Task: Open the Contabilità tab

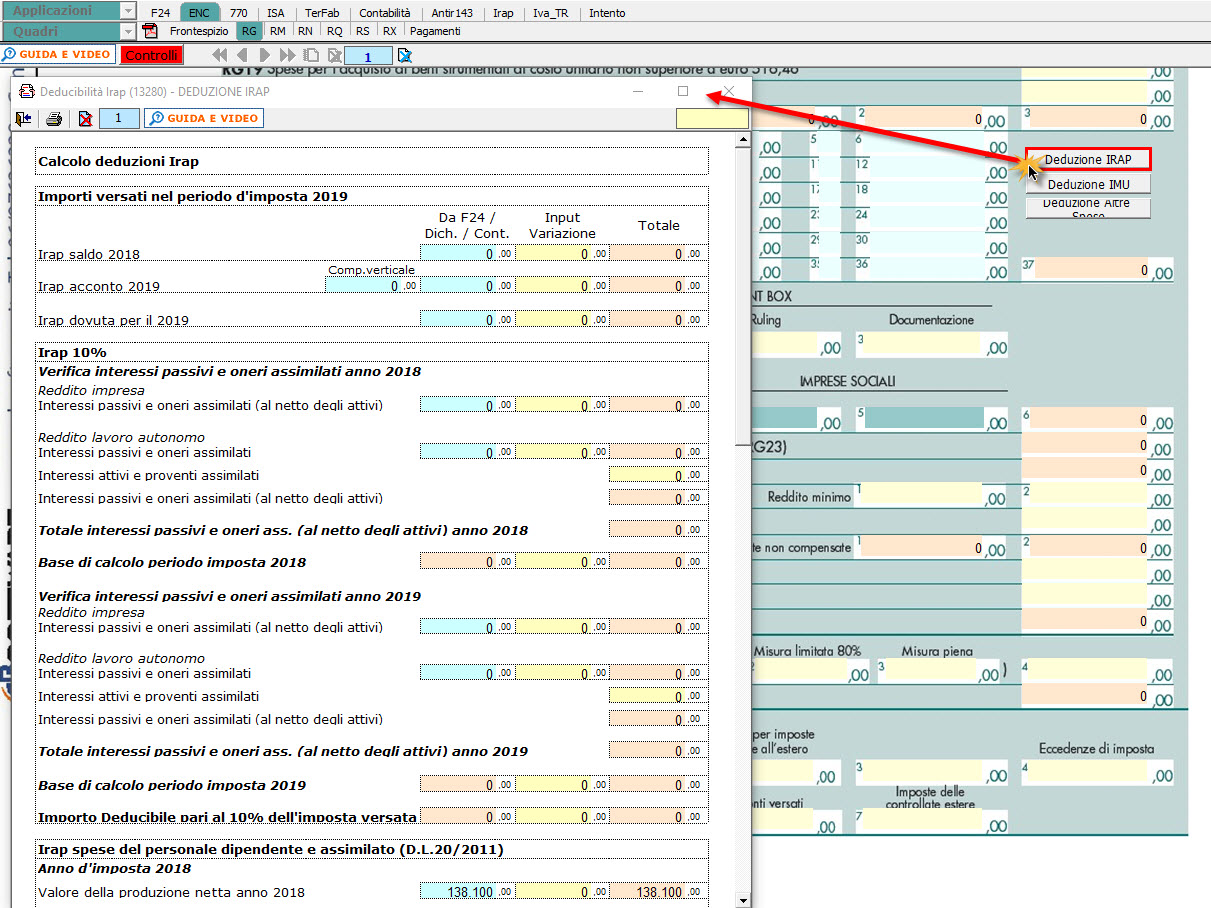Action: (385, 13)
